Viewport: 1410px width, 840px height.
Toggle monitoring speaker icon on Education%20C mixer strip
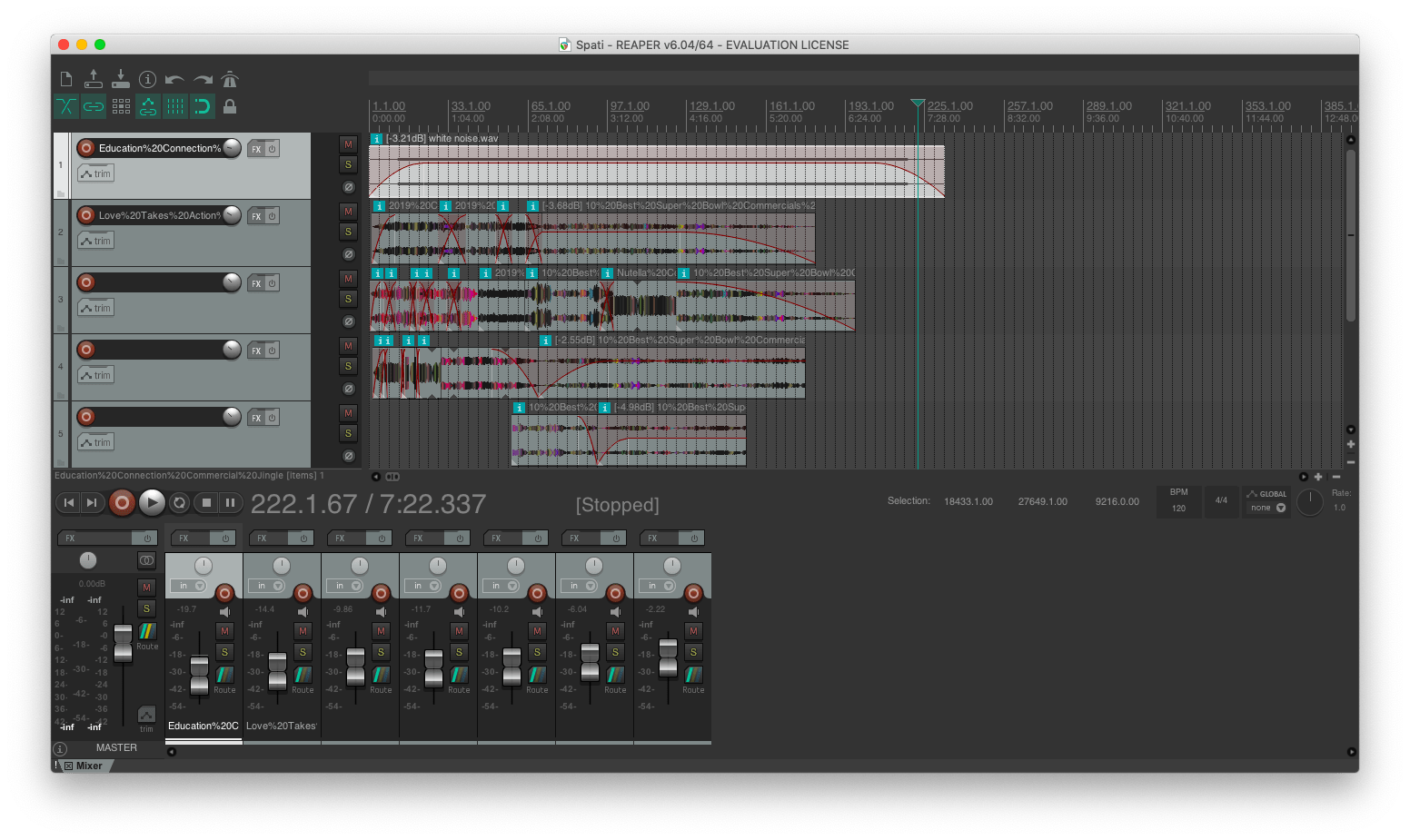(224, 612)
